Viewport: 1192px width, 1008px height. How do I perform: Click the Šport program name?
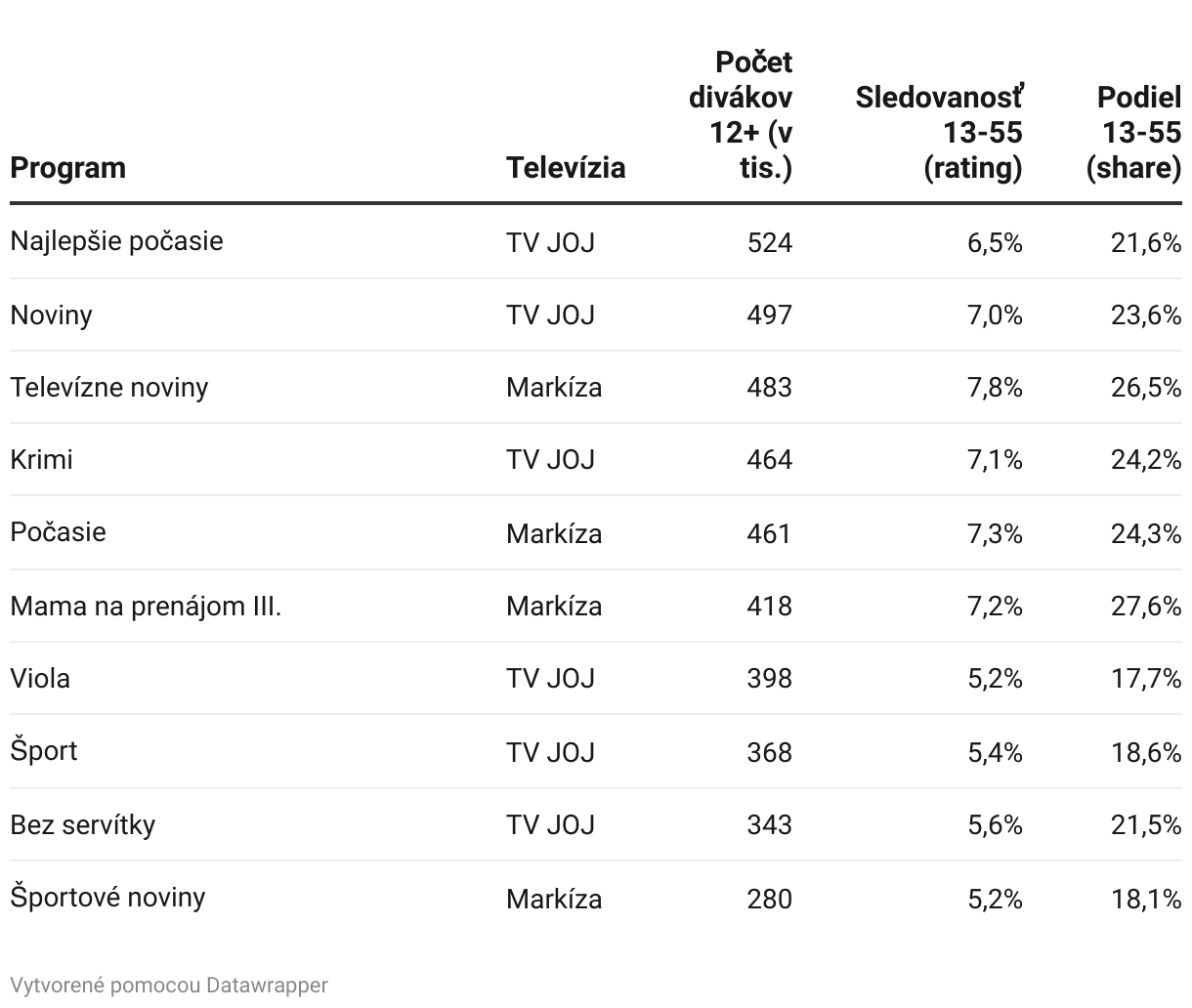pyautogui.click(x=43, y=751)
